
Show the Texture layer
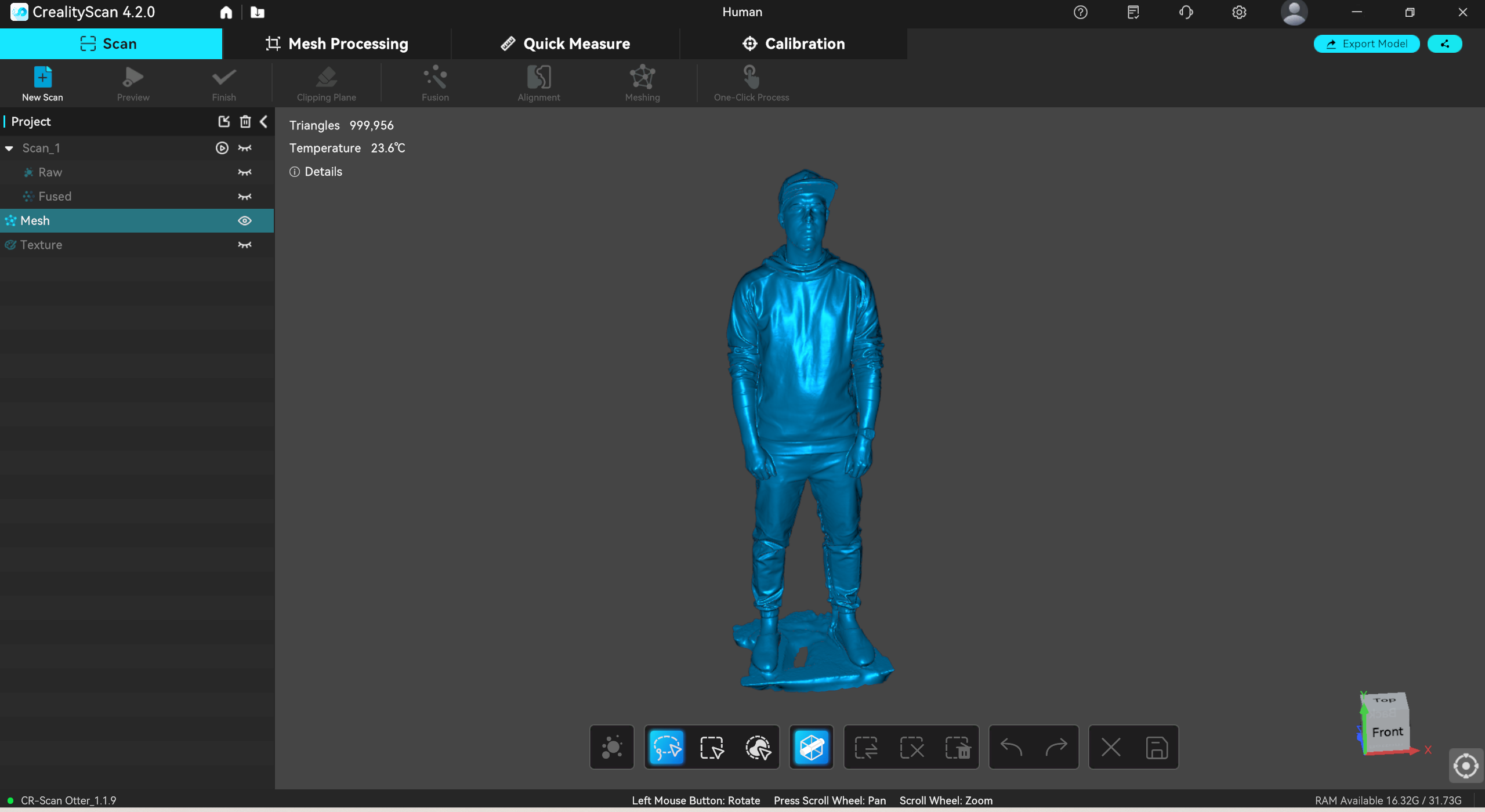point(245,245)
